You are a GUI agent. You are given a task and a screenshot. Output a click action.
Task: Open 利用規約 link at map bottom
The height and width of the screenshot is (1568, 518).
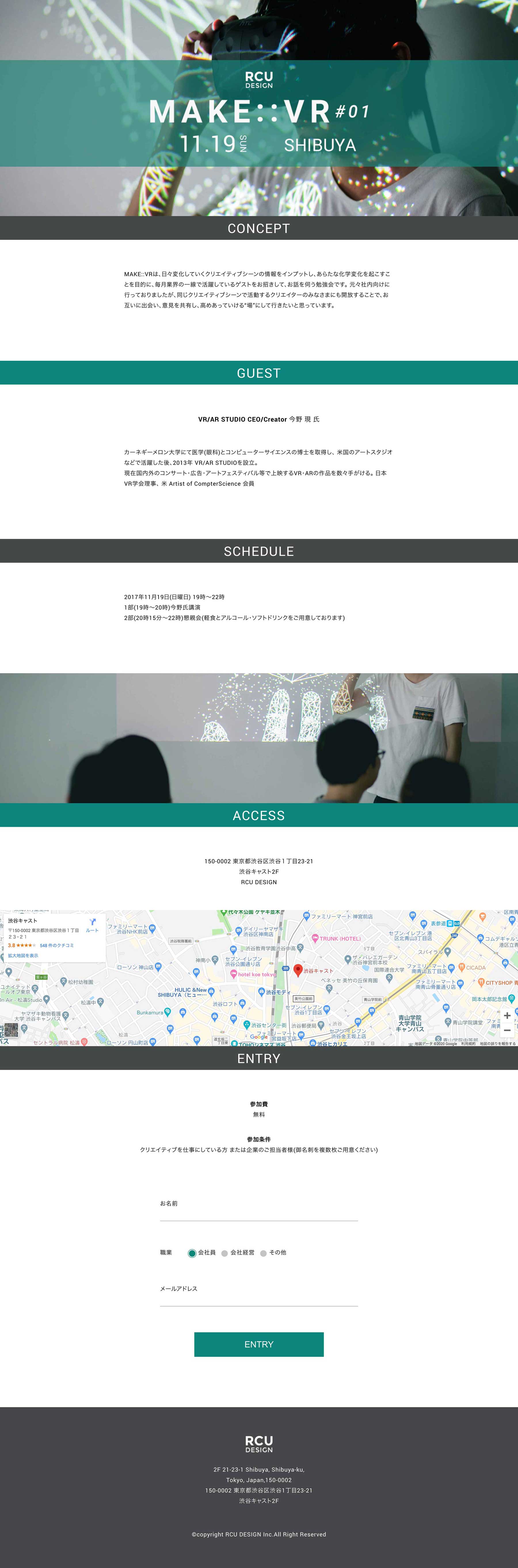coord(468,1043)
